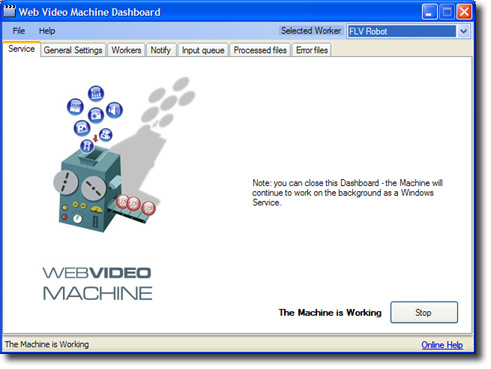The height and width of the screenshot is (369, 491).
Task: Open the Online Help link
Action: [442, 345]
